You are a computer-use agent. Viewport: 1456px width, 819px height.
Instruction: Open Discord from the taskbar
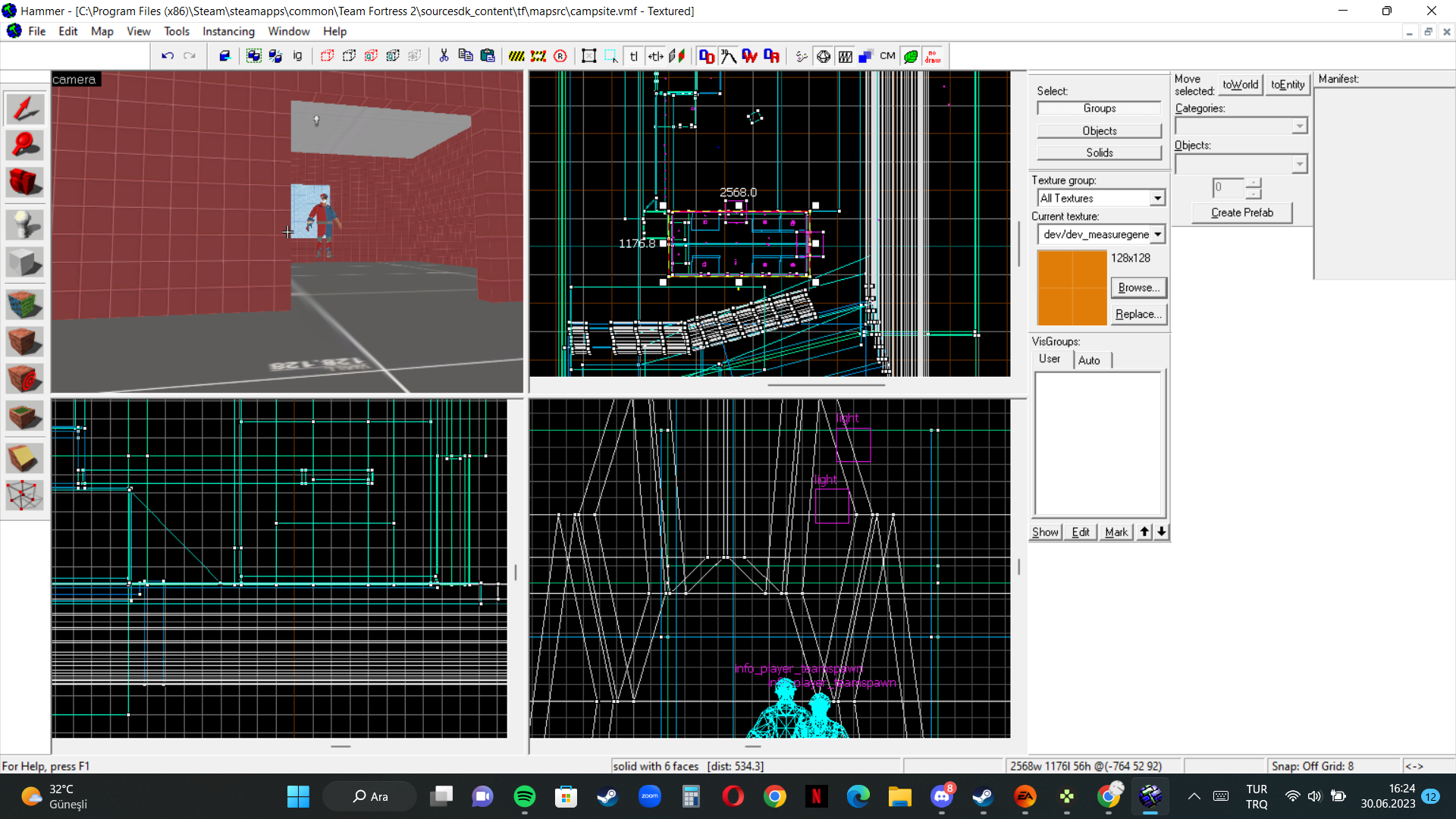942,796
